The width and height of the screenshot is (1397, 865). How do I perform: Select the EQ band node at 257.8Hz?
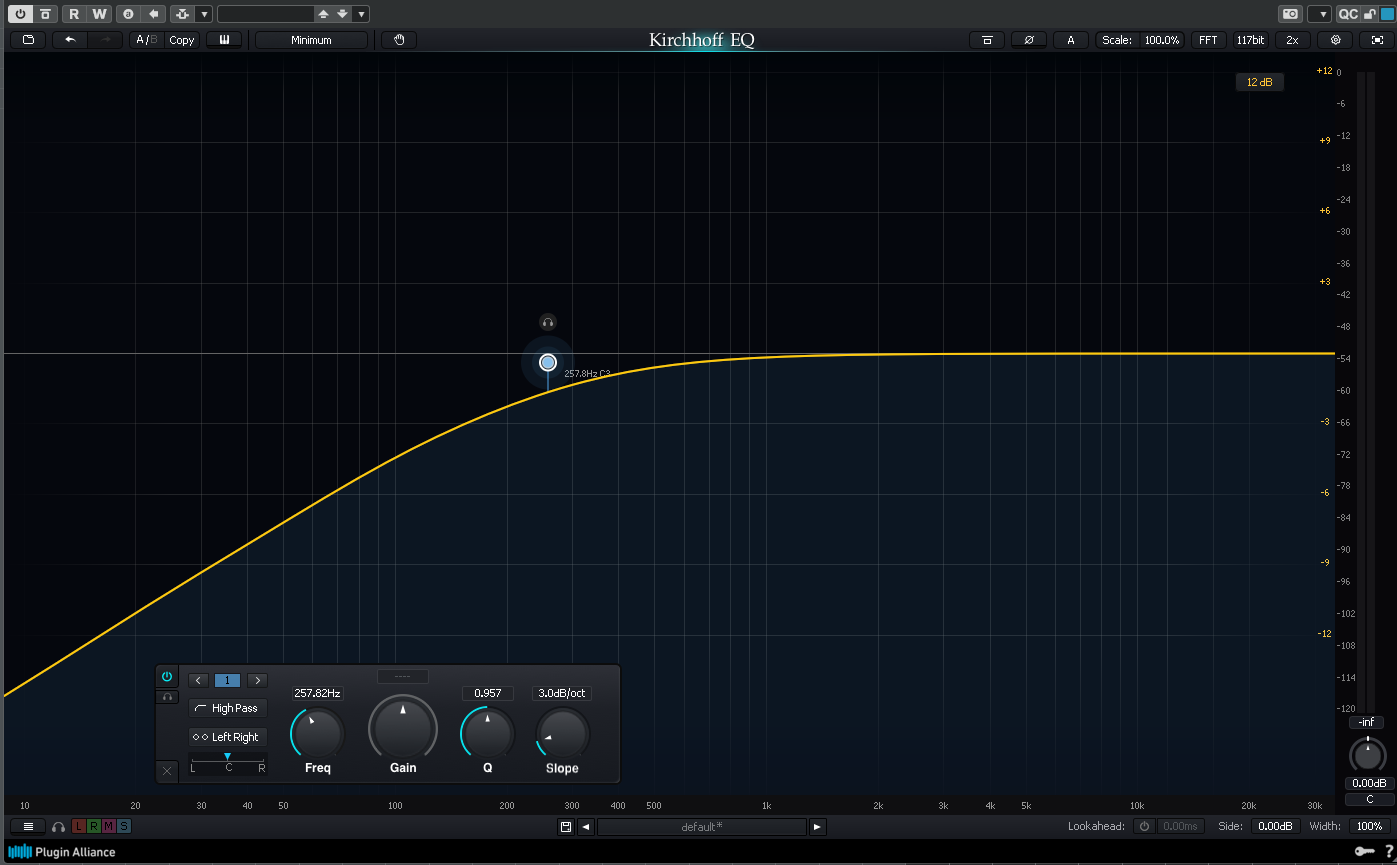pyautogui.click(x=548, y=362)
